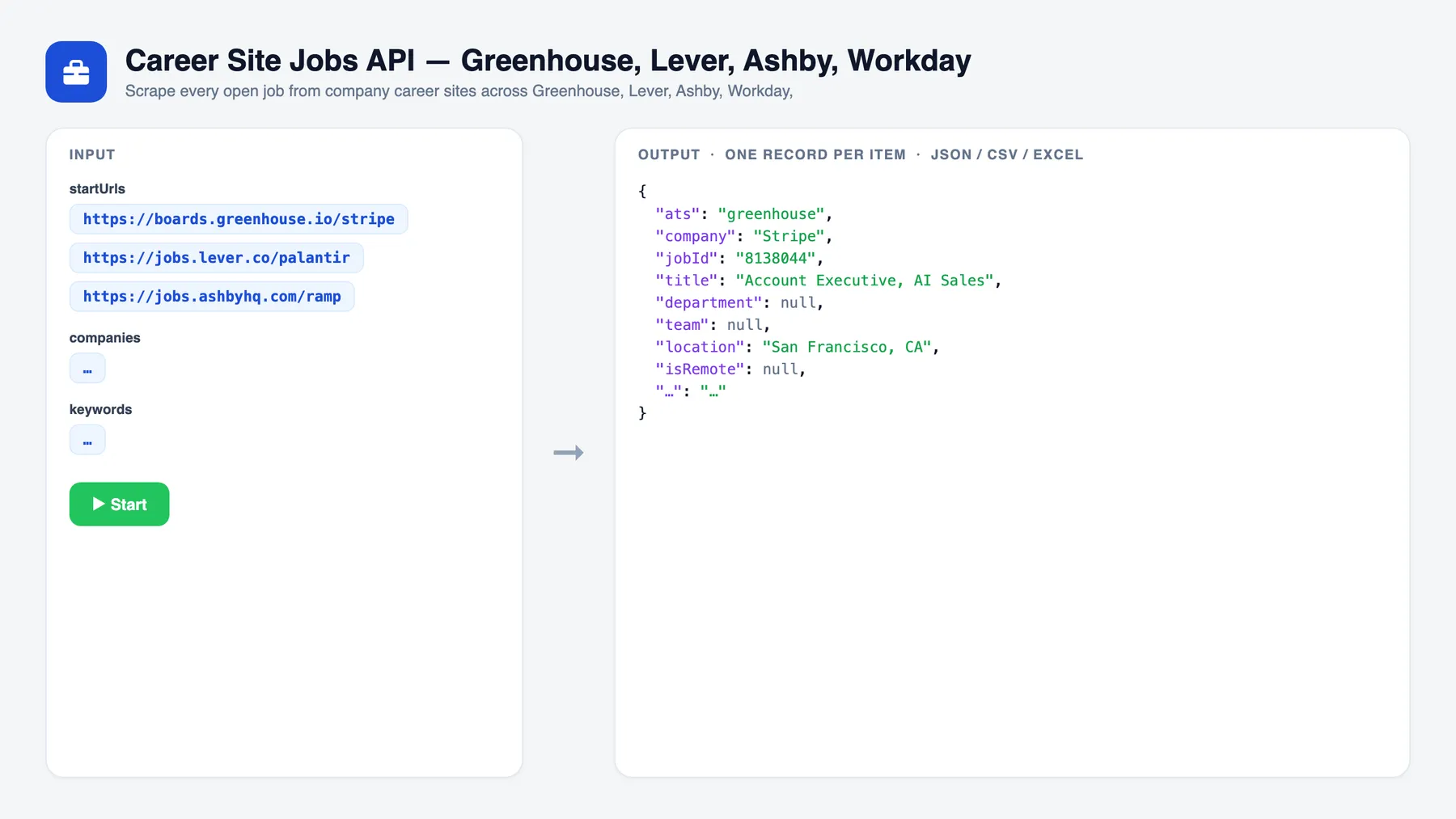
Task: Click the keywords field label
Action: point(100,410)
